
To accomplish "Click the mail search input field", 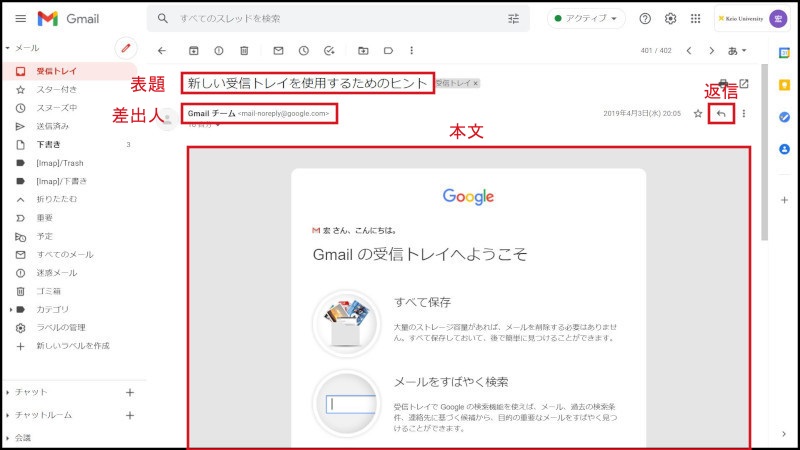I will coord(330,19).
